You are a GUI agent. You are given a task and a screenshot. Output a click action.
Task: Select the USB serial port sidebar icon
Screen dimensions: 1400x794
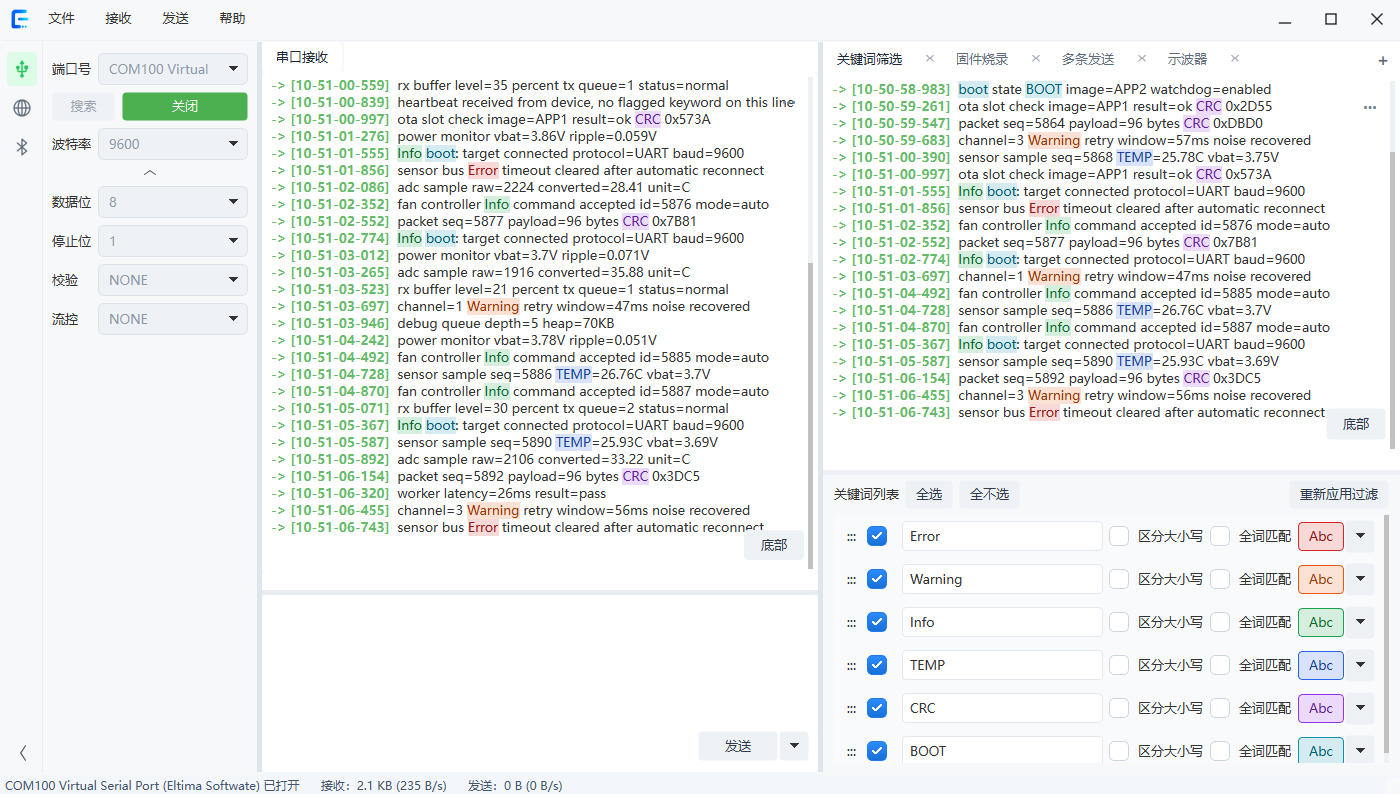(x=22, y=69)
